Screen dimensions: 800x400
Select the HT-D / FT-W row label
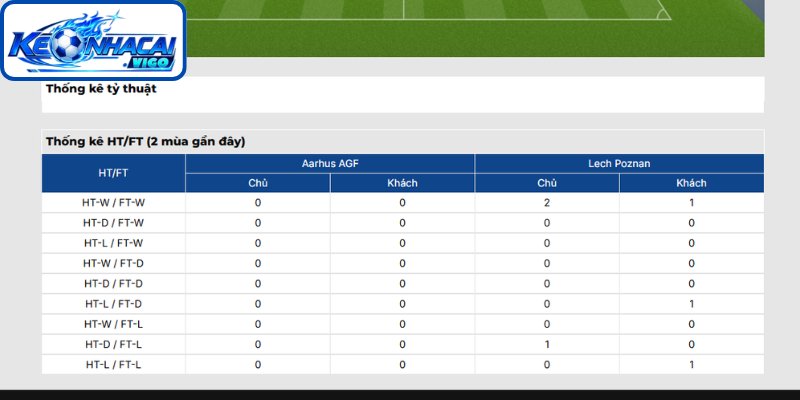(113, 223)
